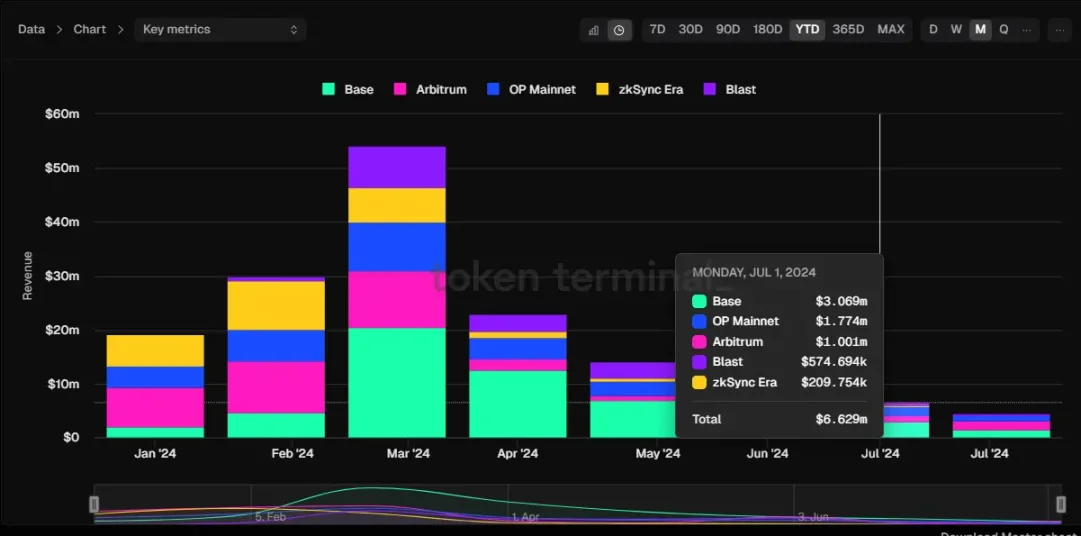This screenshot has width=1081, height=536.
Task: Open the Key metrics dropdown
Action: tap(220, 30)
